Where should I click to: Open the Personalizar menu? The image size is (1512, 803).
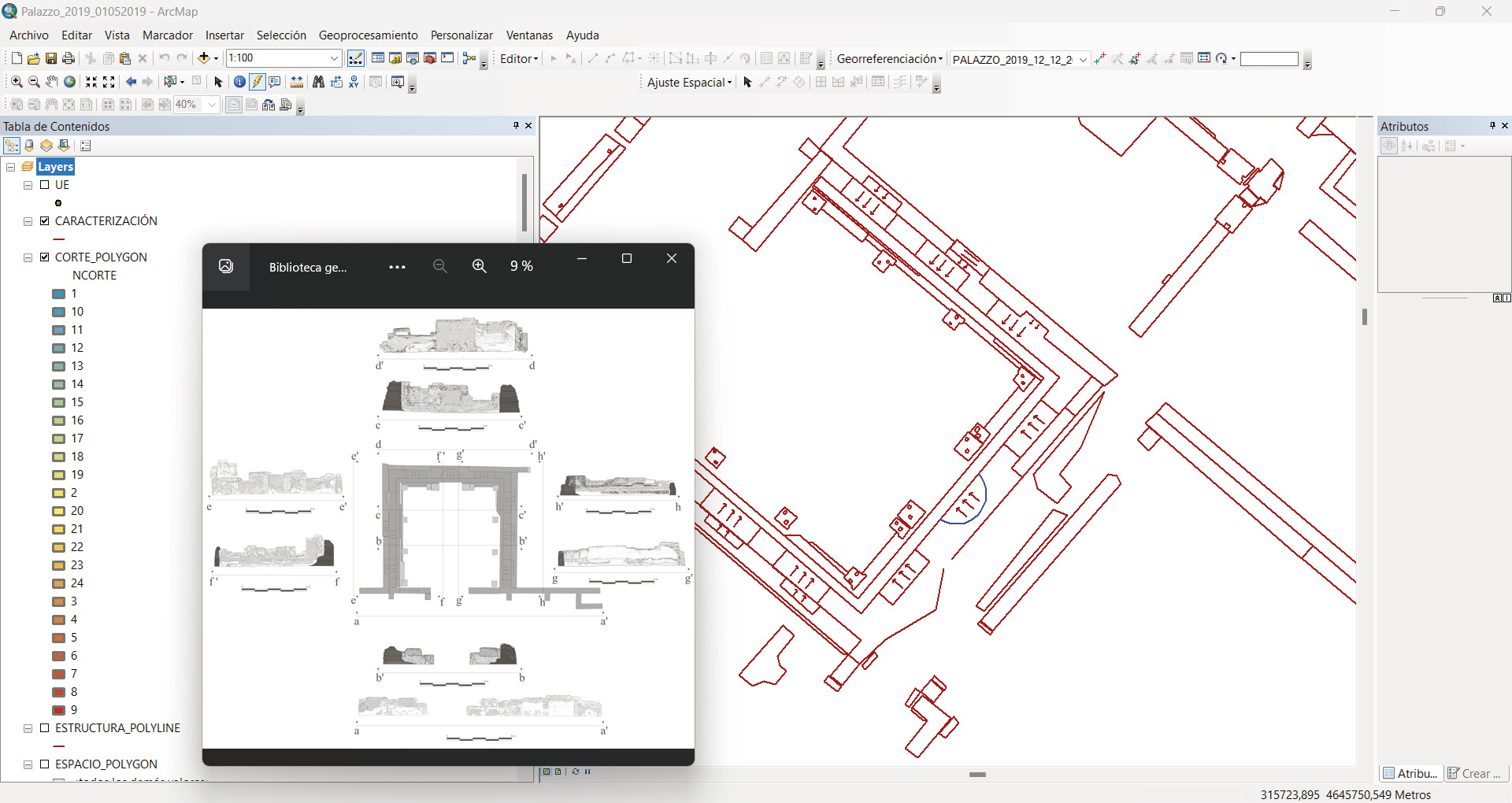[461, 35]
